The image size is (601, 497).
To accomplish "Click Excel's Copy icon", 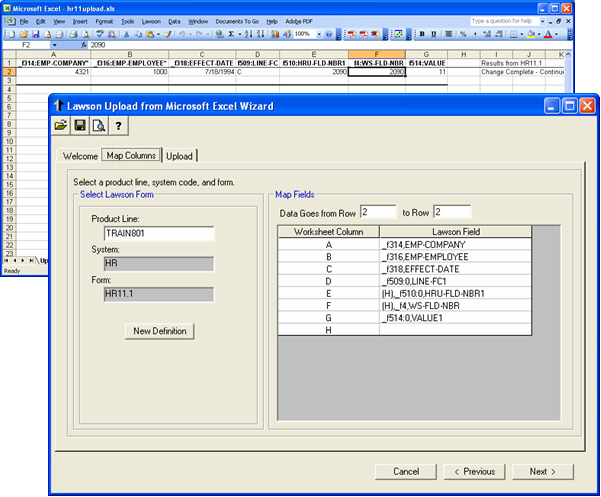I will click(138, 34).
